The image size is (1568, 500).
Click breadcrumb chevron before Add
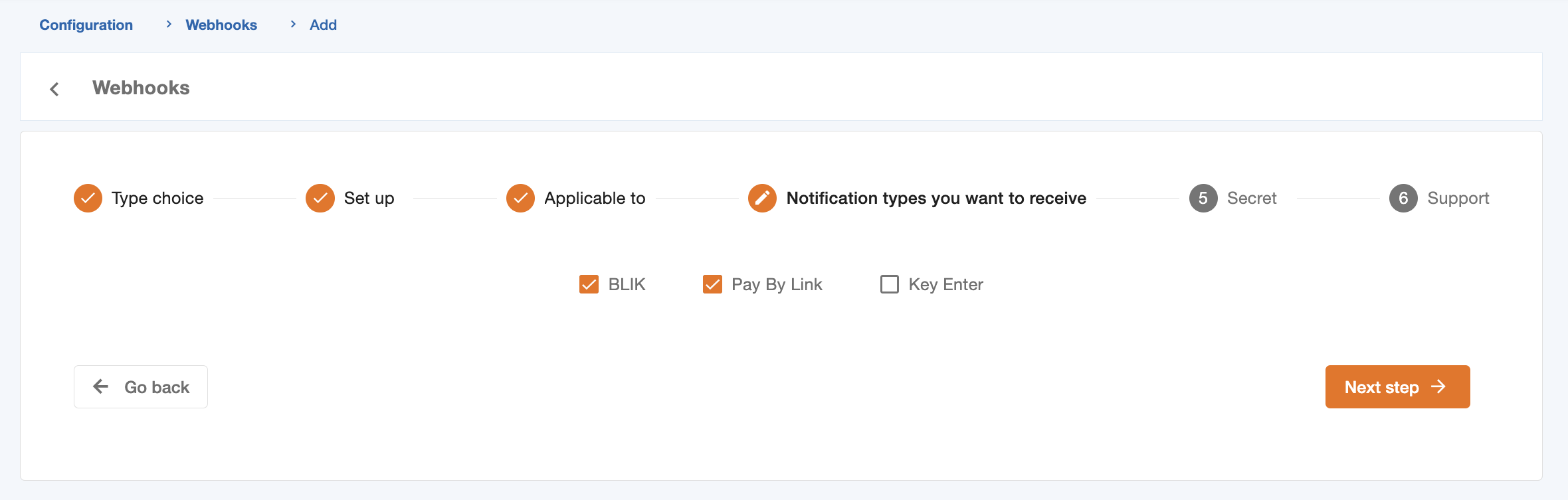coord(293,25)
